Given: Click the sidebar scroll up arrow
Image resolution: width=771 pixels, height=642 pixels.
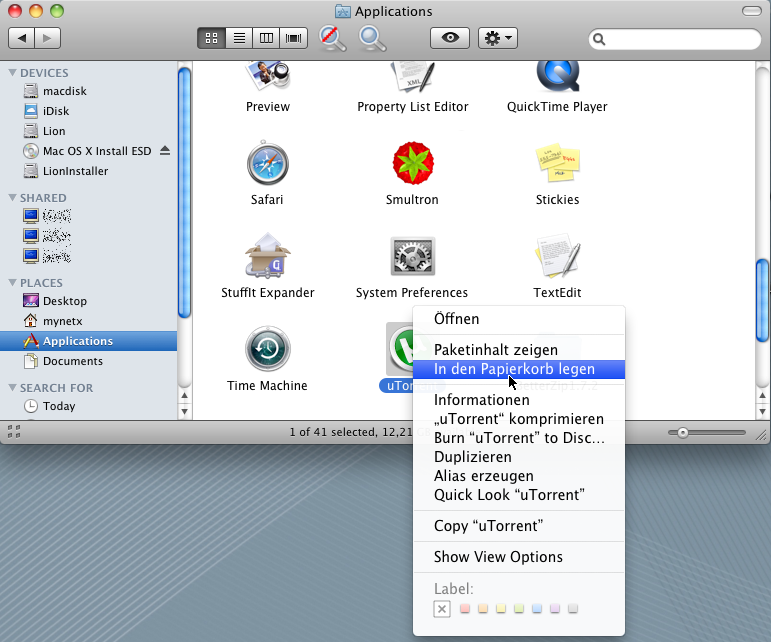Looking at the screenshot, I should pyautogui.click(x=184, y=395).
